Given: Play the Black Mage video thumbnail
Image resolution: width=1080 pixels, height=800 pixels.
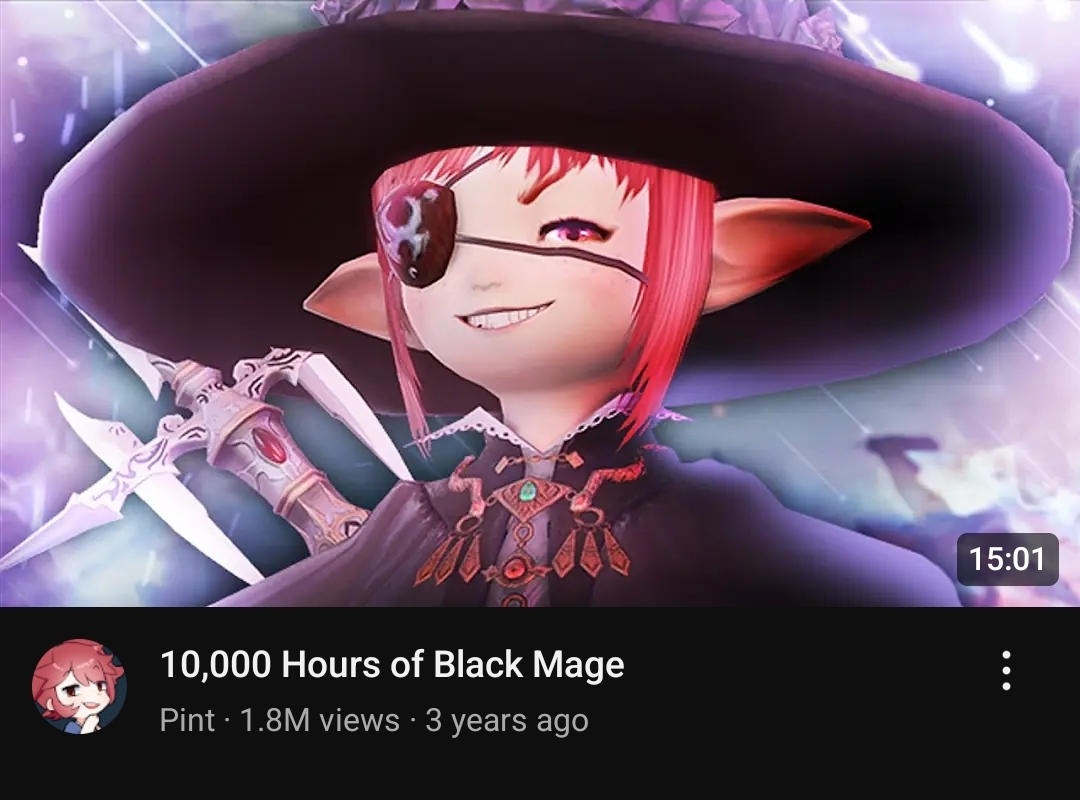Looking at the screenshot, I should coord(540,303).
